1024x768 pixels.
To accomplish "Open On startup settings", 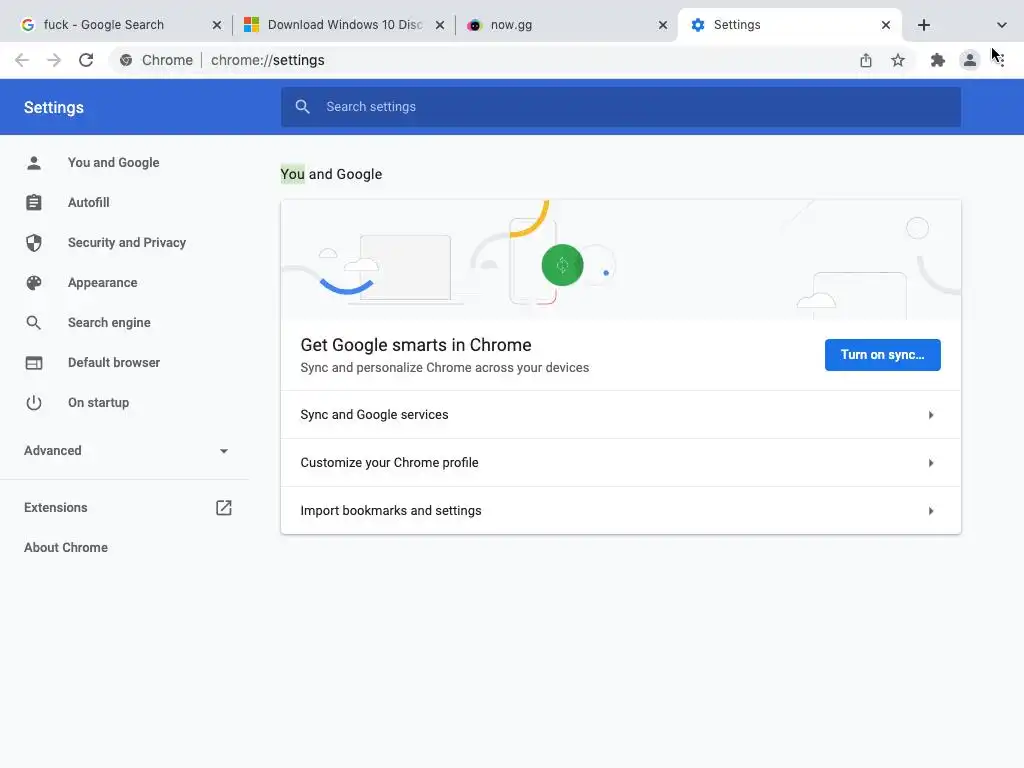I will coord(99,403).
